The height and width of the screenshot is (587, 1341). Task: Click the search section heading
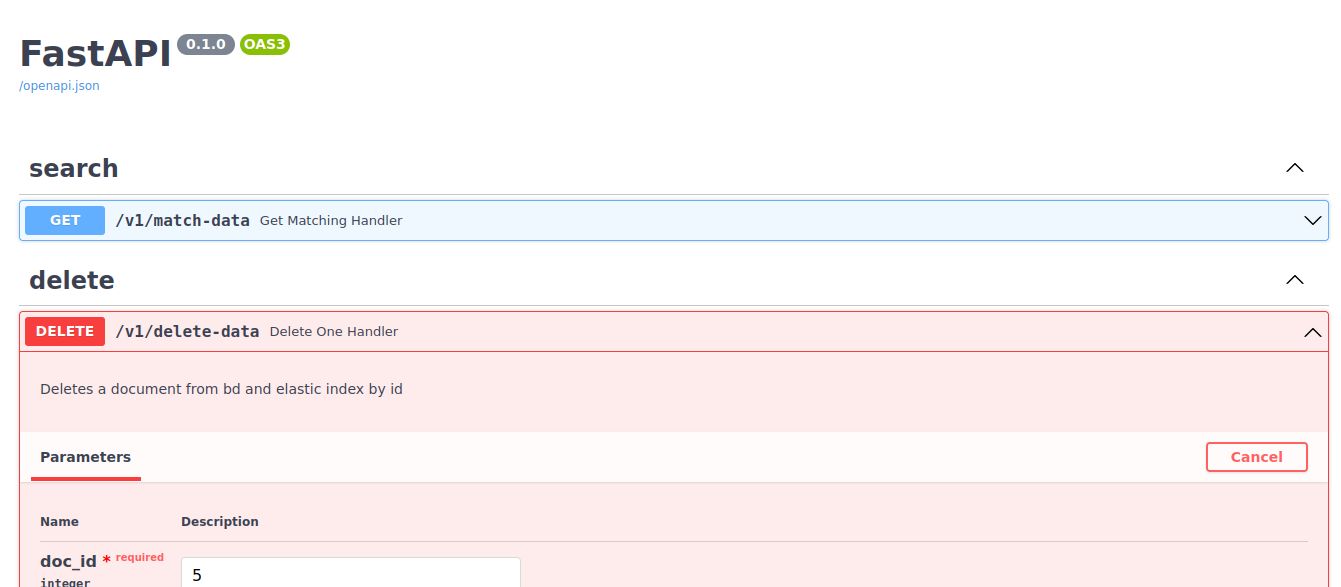point(74,168)
